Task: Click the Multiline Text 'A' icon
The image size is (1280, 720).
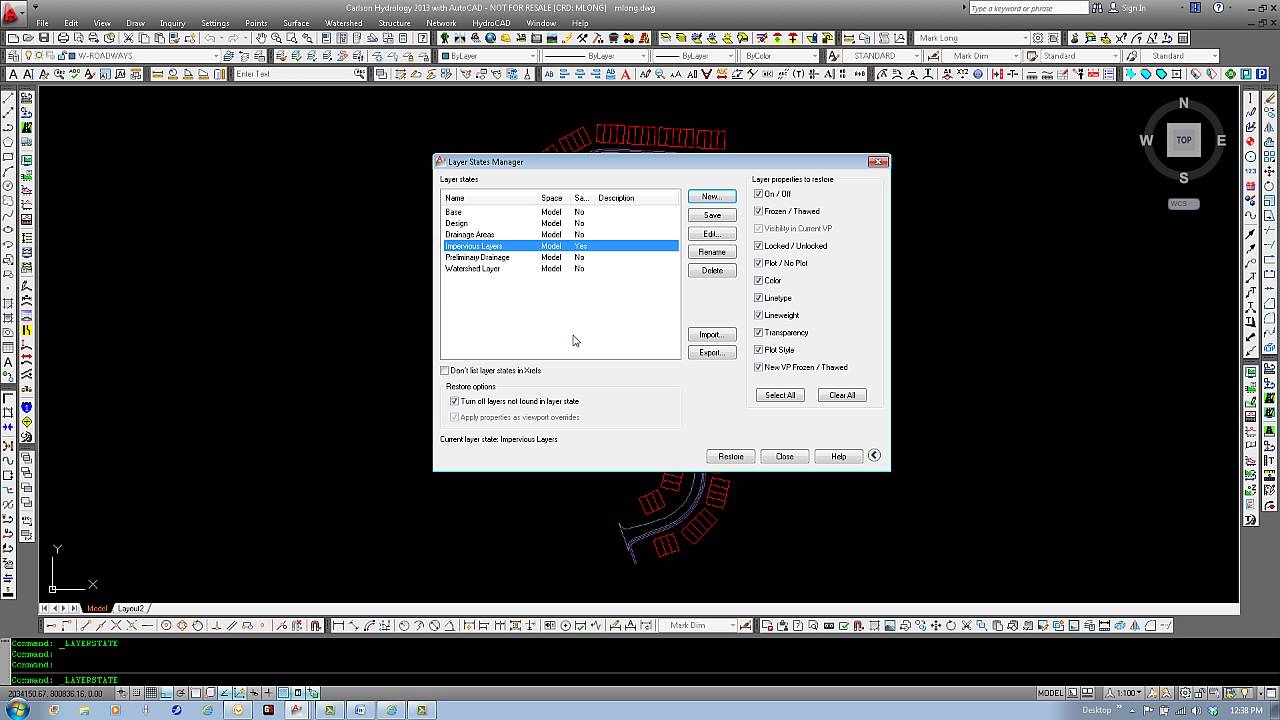Action: 13,74
